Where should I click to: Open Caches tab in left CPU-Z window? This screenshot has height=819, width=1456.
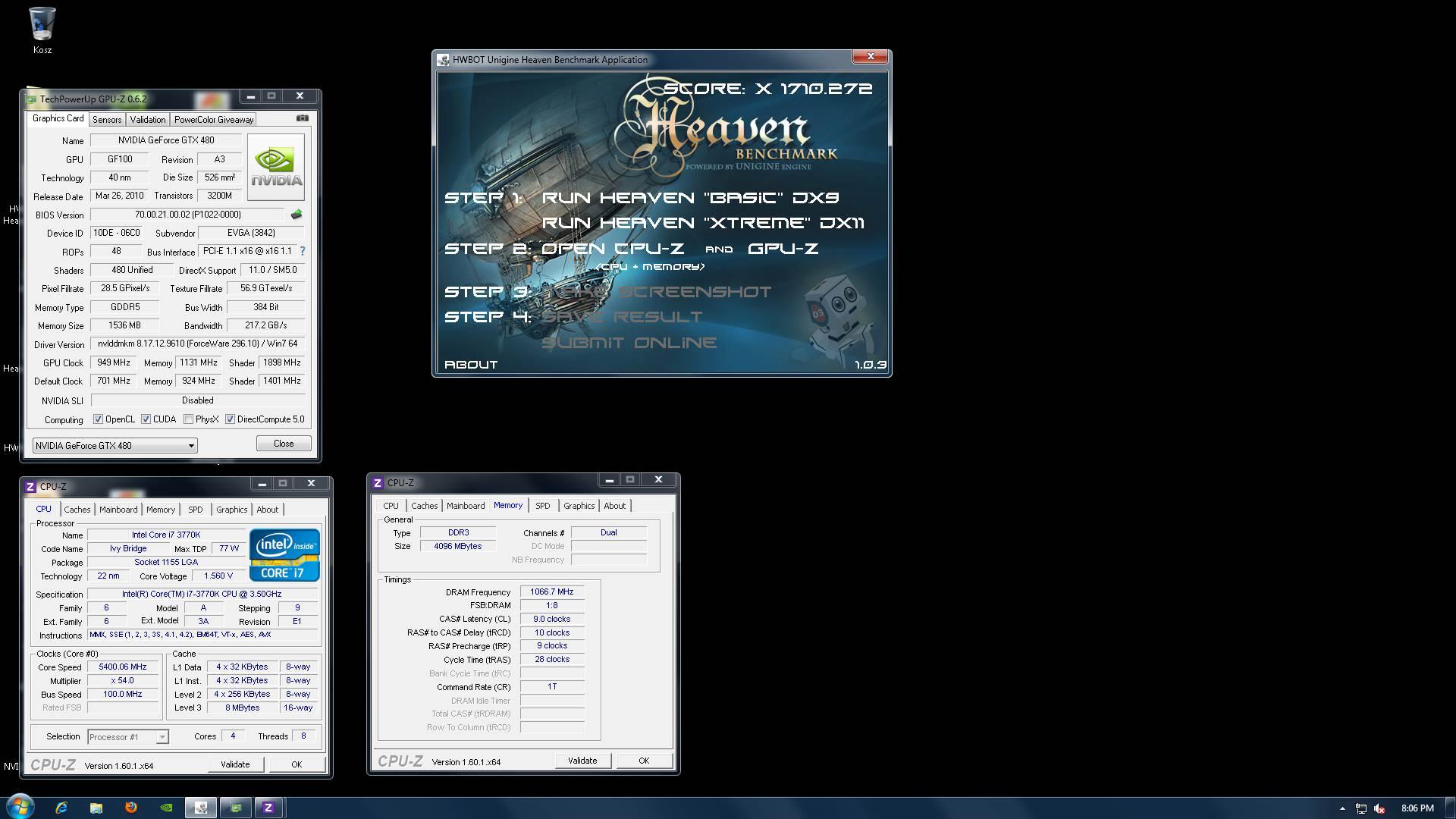[77, 510]
